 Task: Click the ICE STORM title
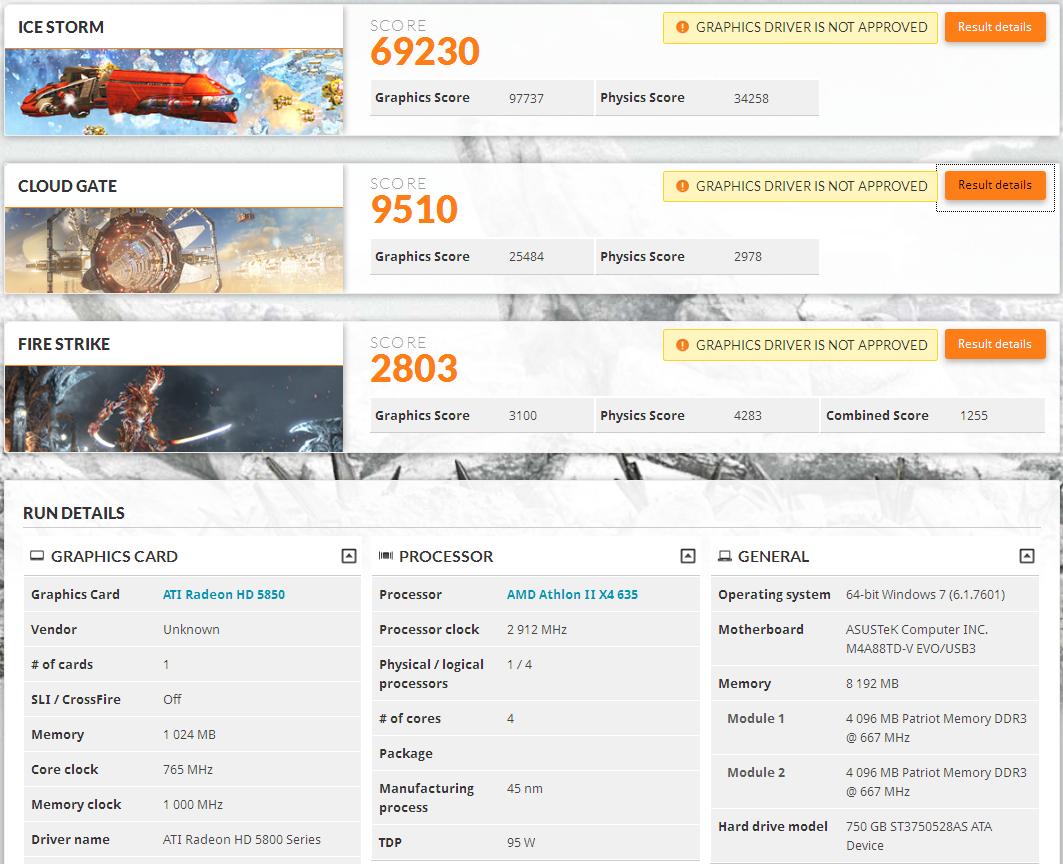point(61,27)
